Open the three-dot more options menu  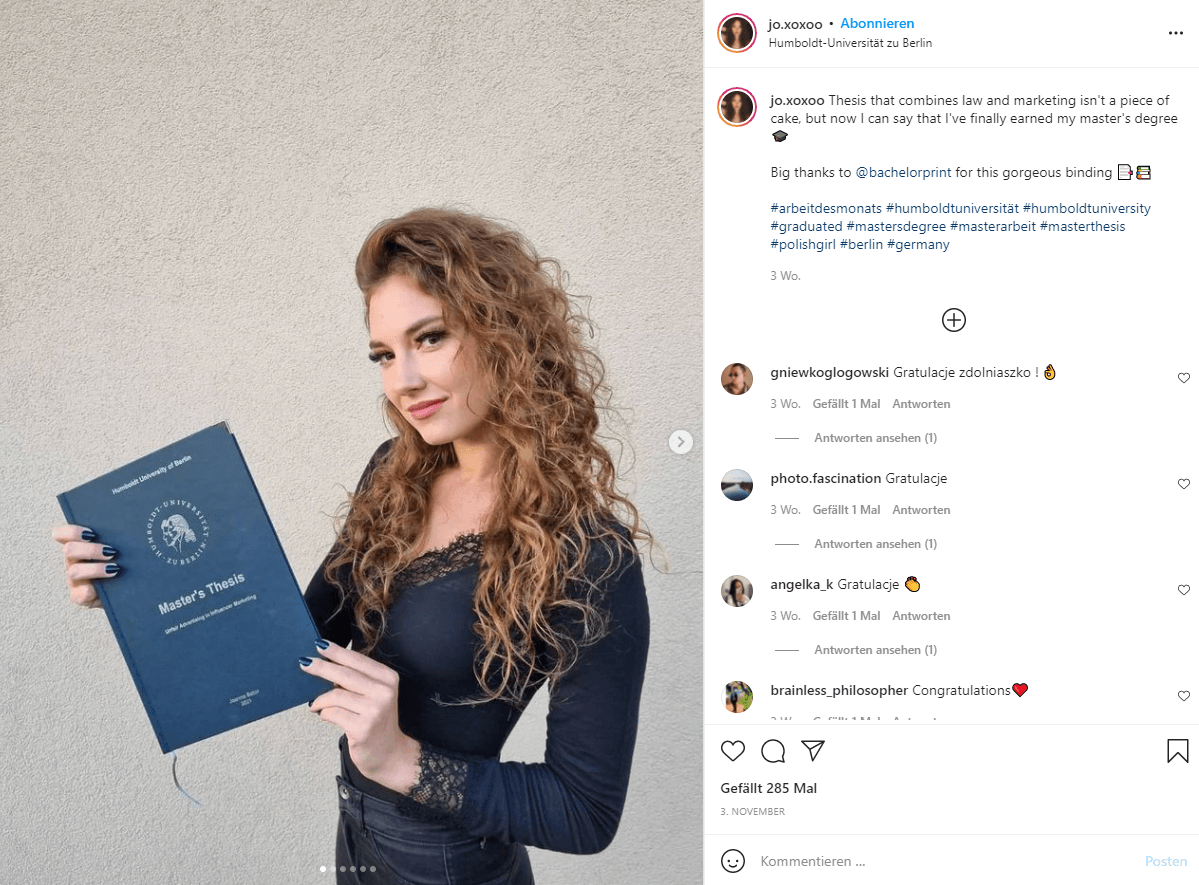coord(1176,33)
